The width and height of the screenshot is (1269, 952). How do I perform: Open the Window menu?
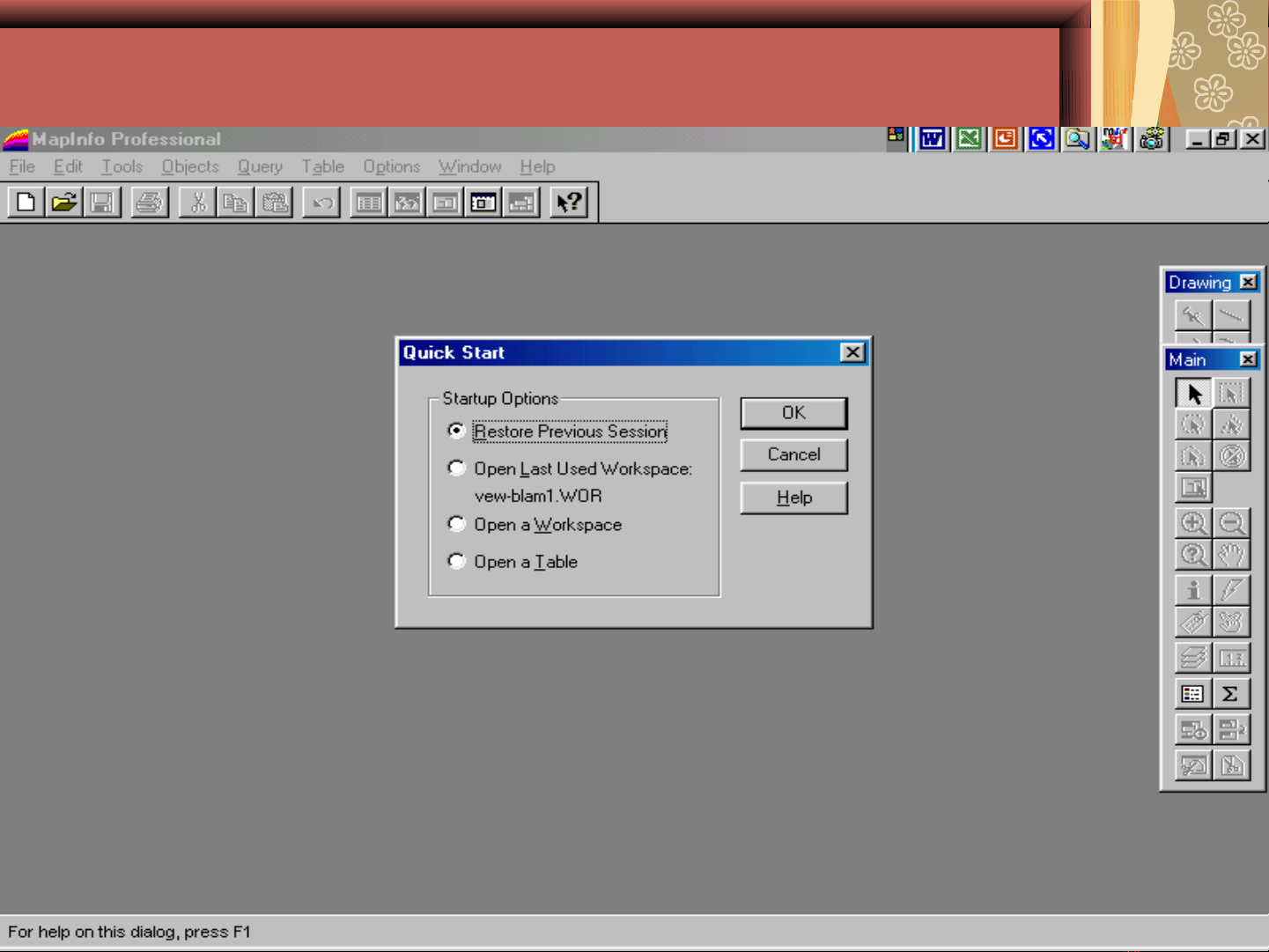coord(470,166)
